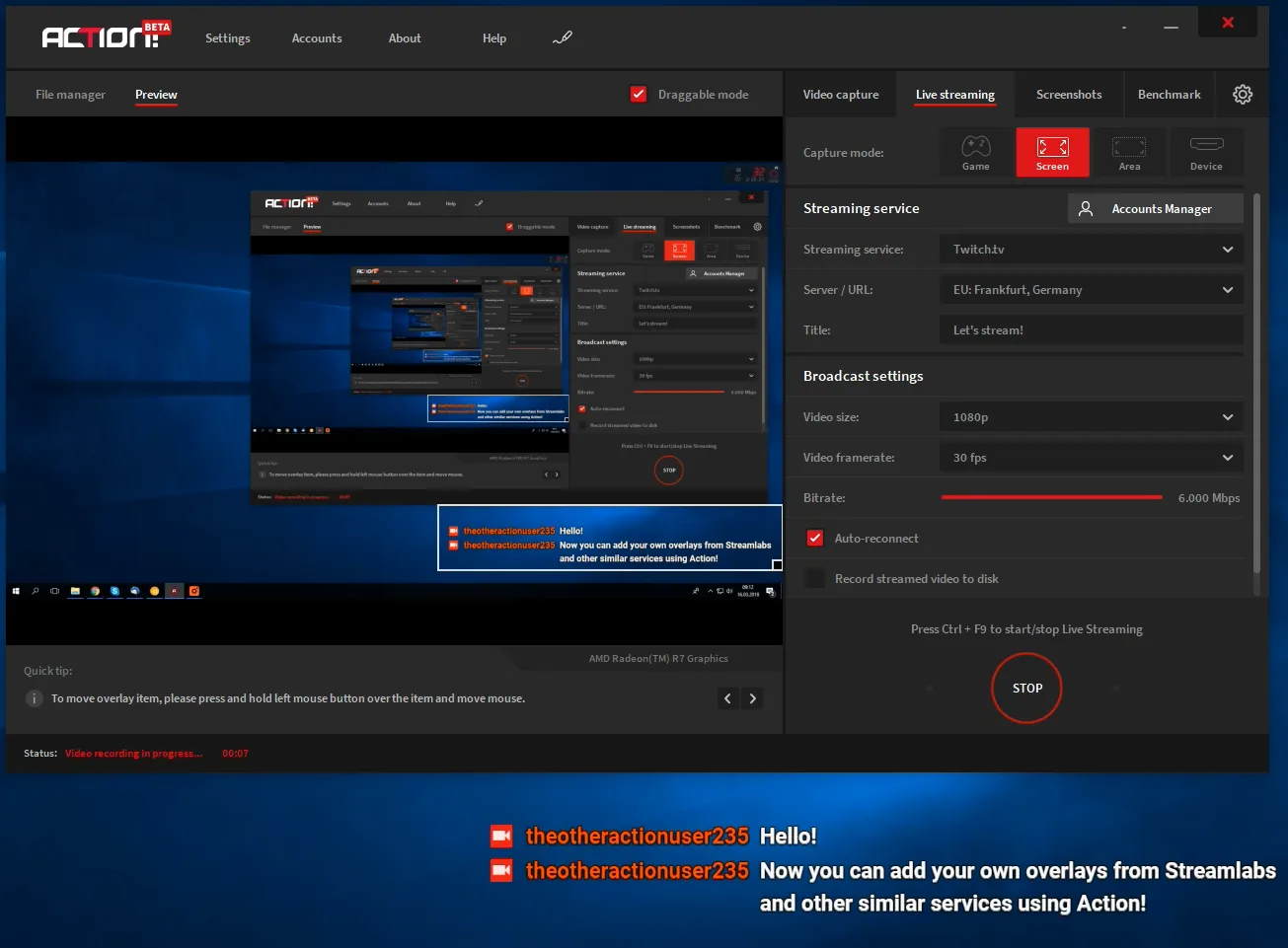This screenshot has width=1288, height=948.
Task: Expand the Video framerate dropdown
Action: coord(1092,458)
